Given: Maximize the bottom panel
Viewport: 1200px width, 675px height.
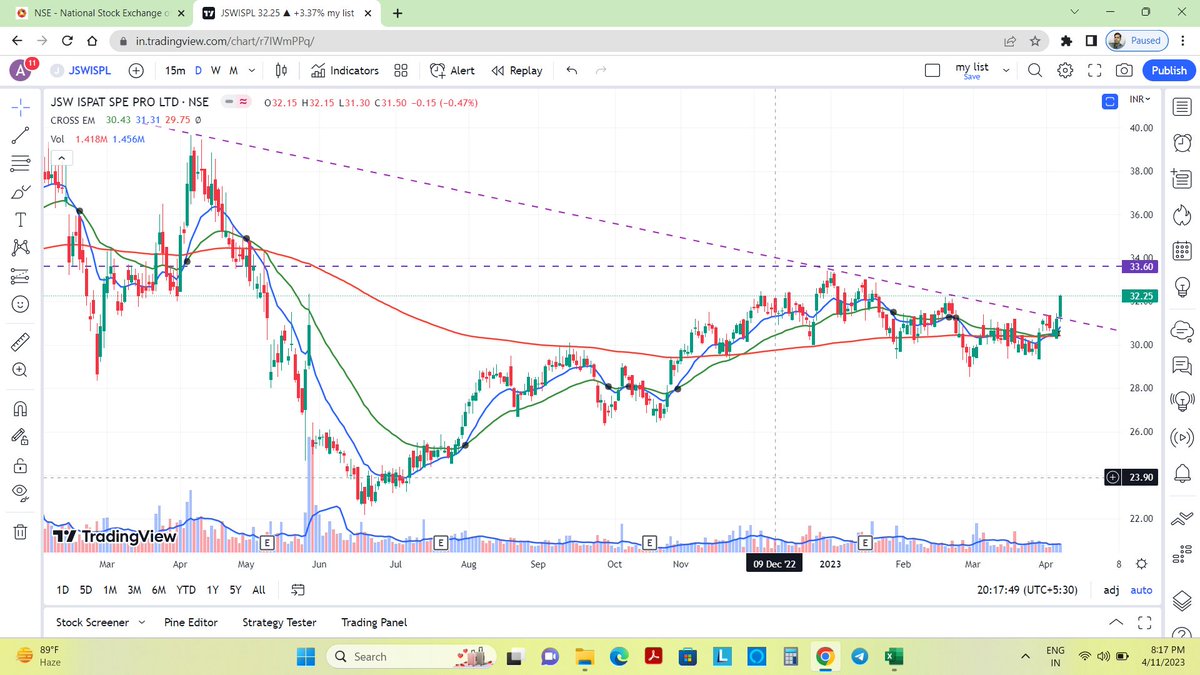Looking at the screenshot, I should pos(1145,622).
